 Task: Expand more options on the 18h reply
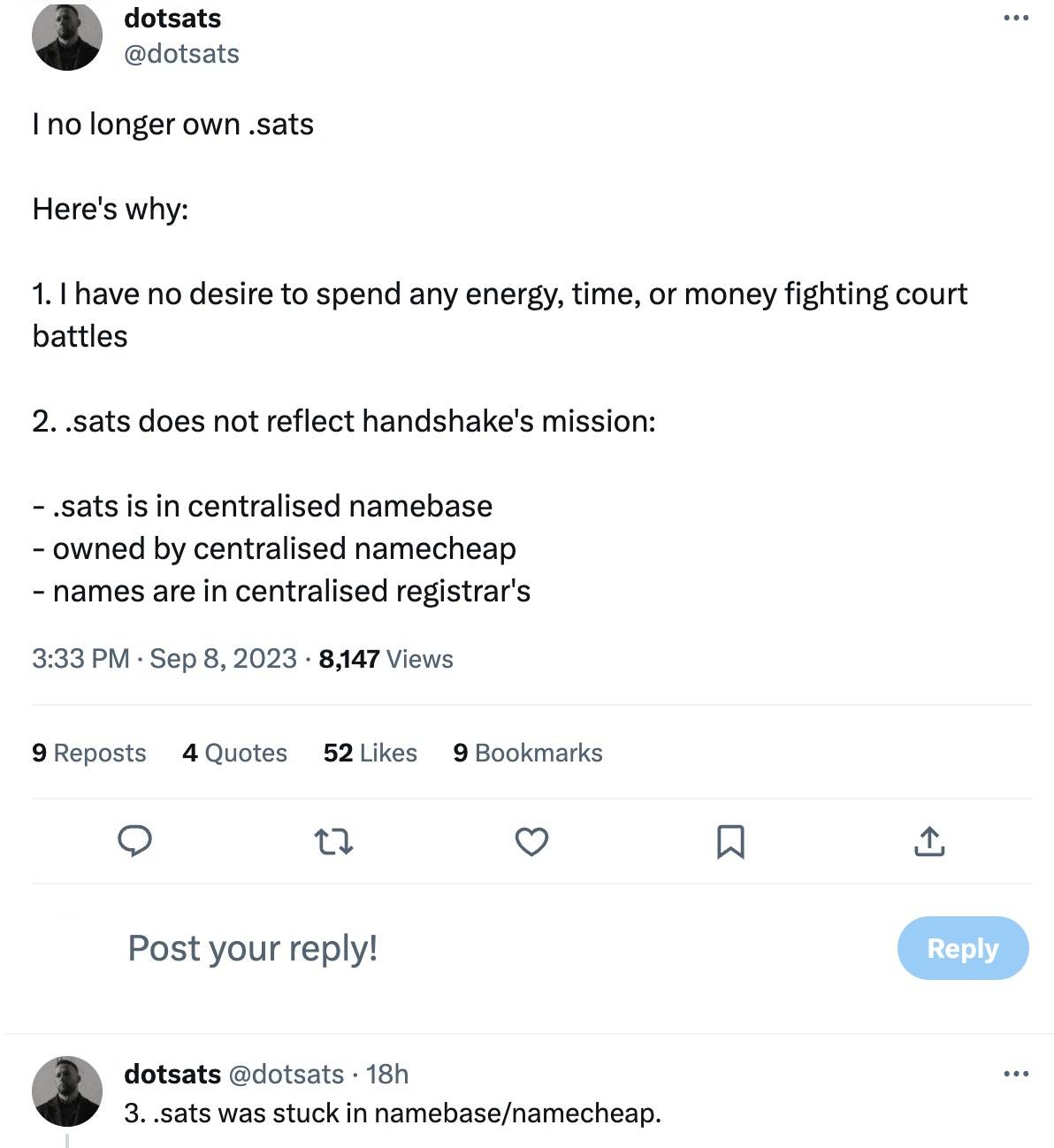point(1016,1074)
